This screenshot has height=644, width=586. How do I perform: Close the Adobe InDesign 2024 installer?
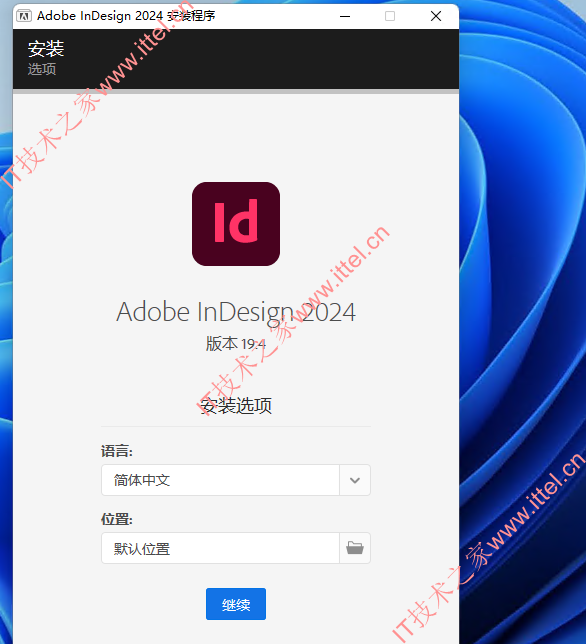(436, 16)
